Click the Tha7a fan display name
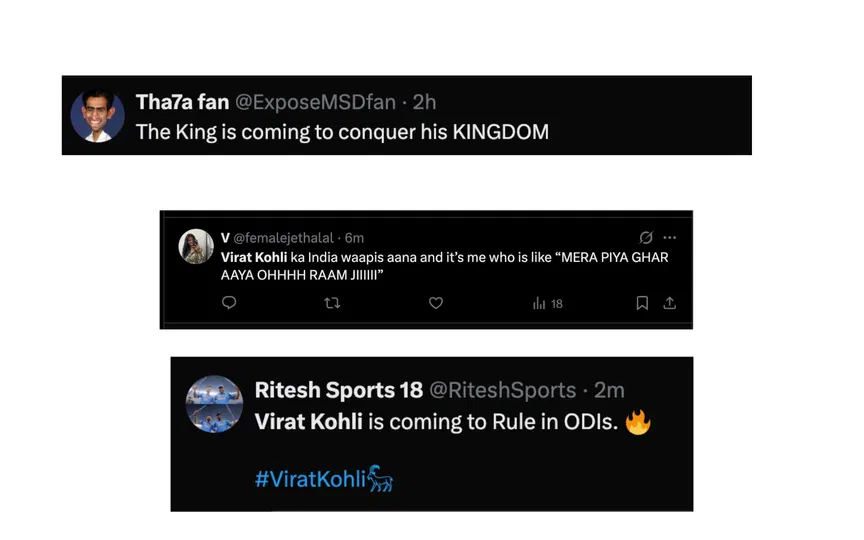864x540 pixels. 181,103
